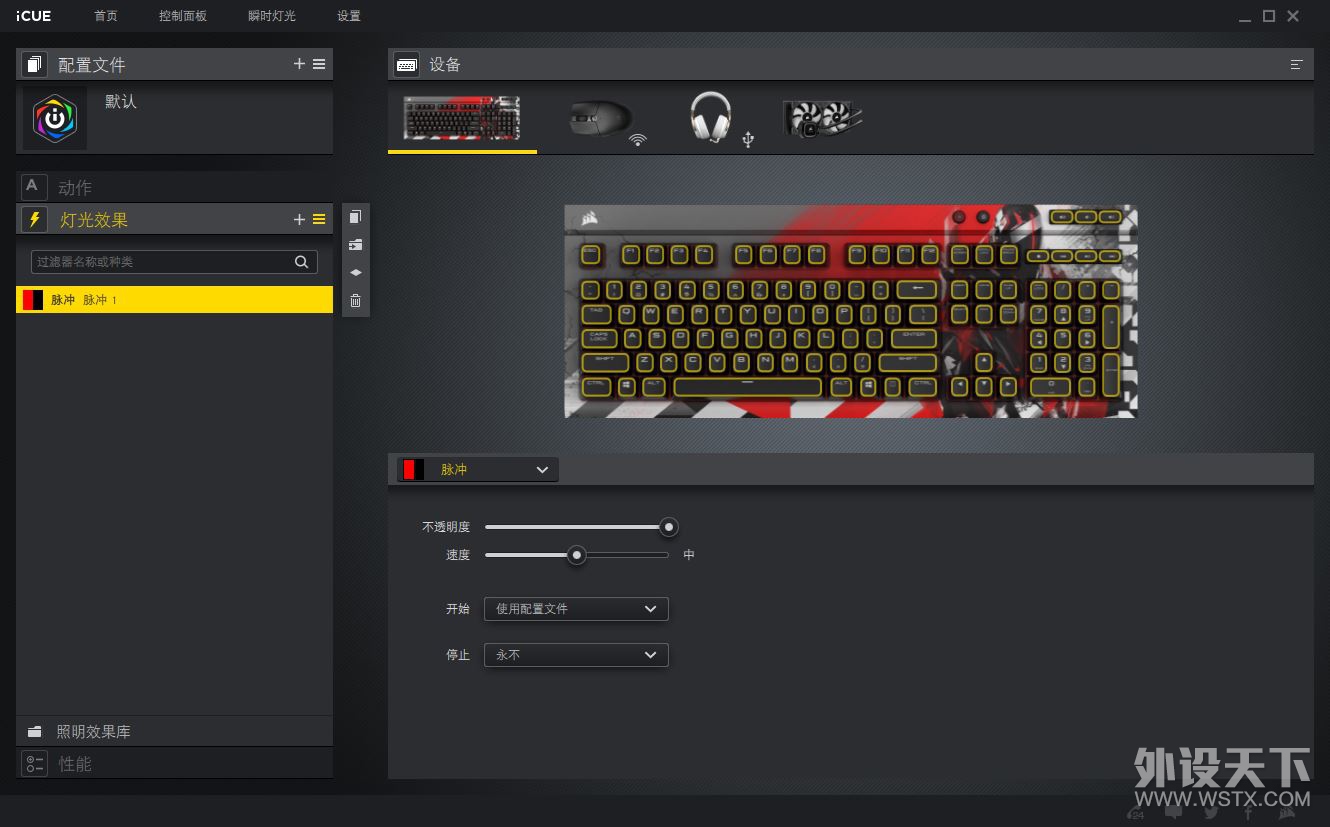The height and width of the screenshot is (827, 1330).
Task: Click the 速度 slider handle
Action: point(577,555)
